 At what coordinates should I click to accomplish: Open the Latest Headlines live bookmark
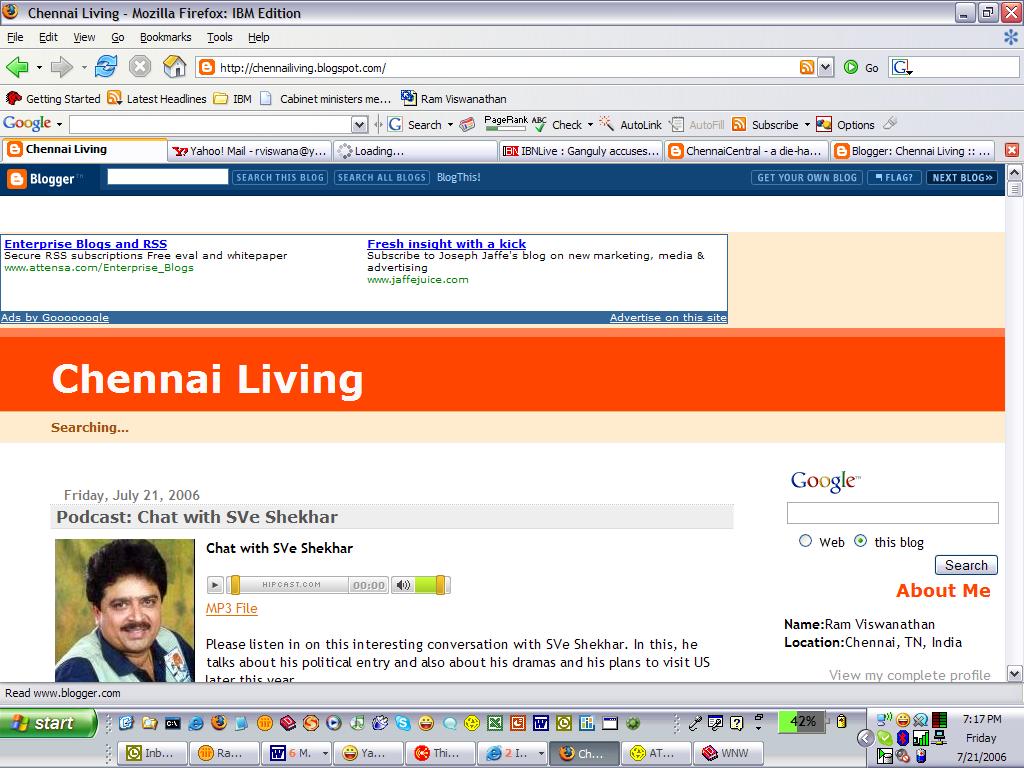[157, 99]
